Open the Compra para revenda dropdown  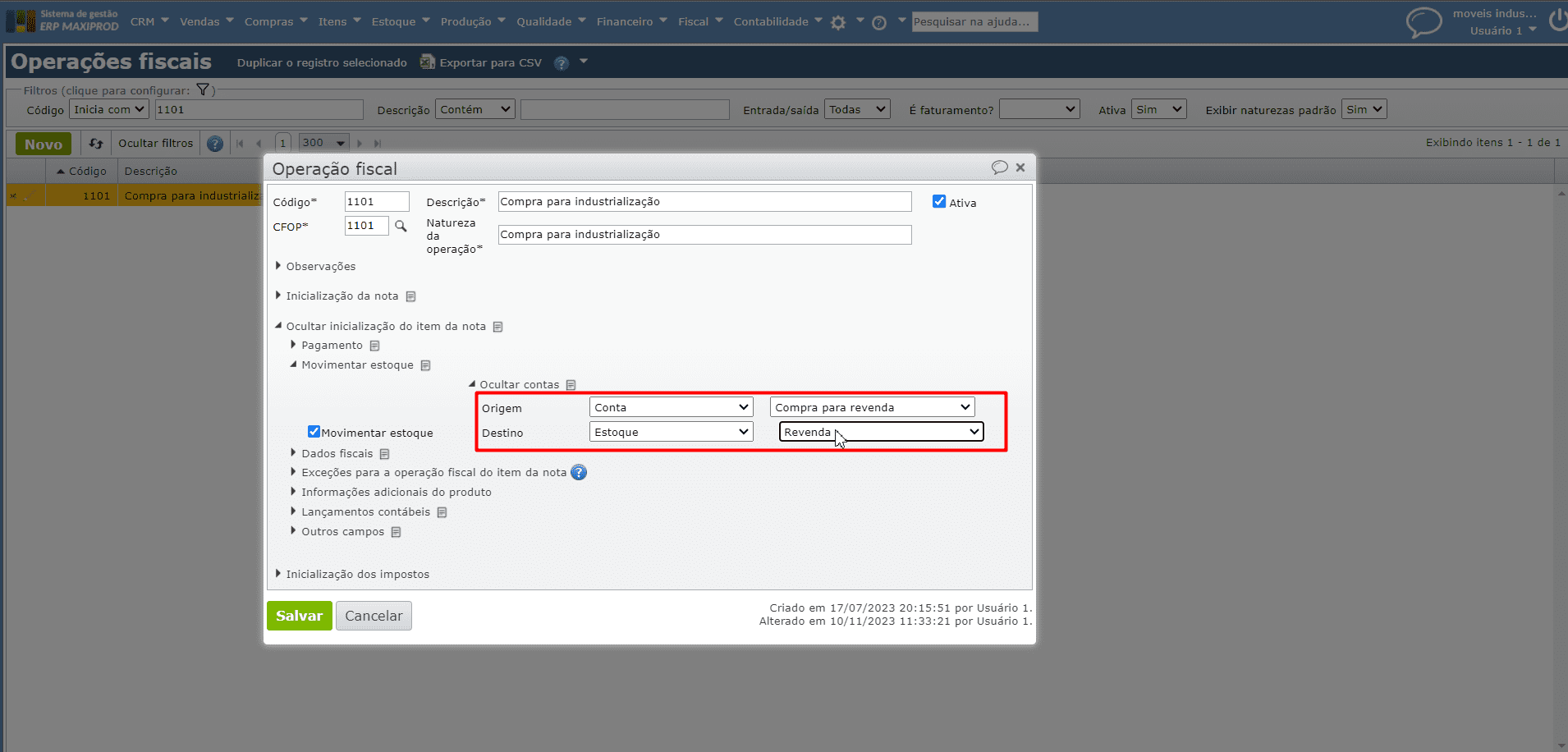[x=872, y=407]
